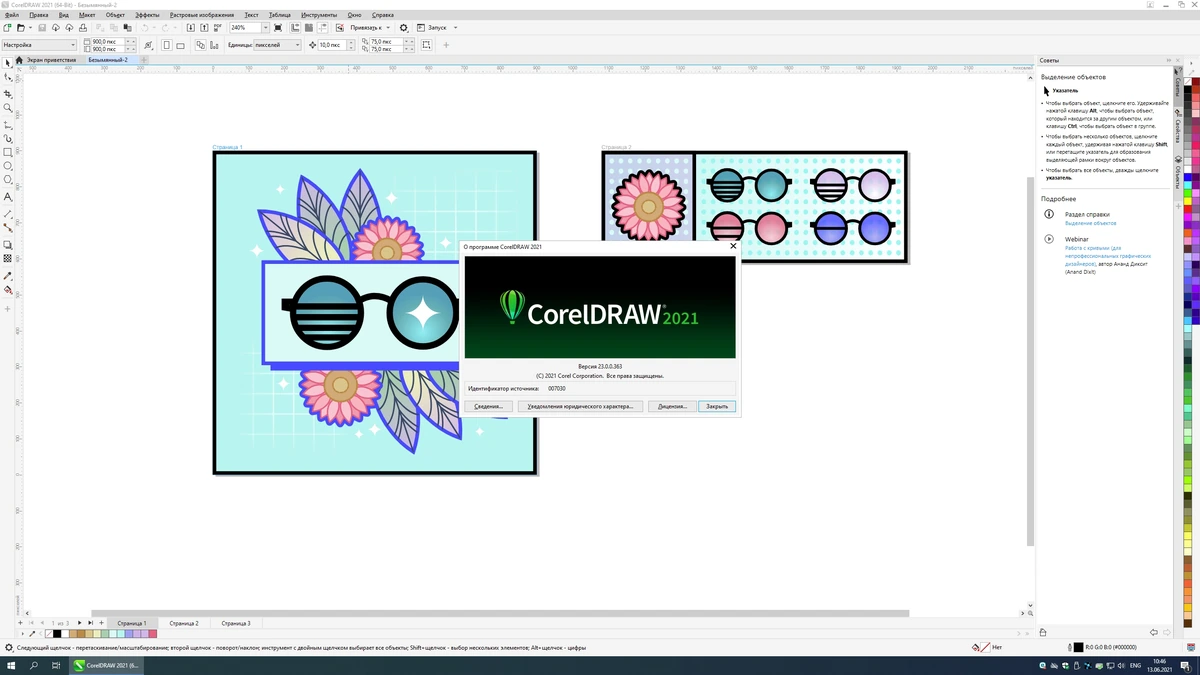Click the Save document icon
1200x675 pixels.
42,28
